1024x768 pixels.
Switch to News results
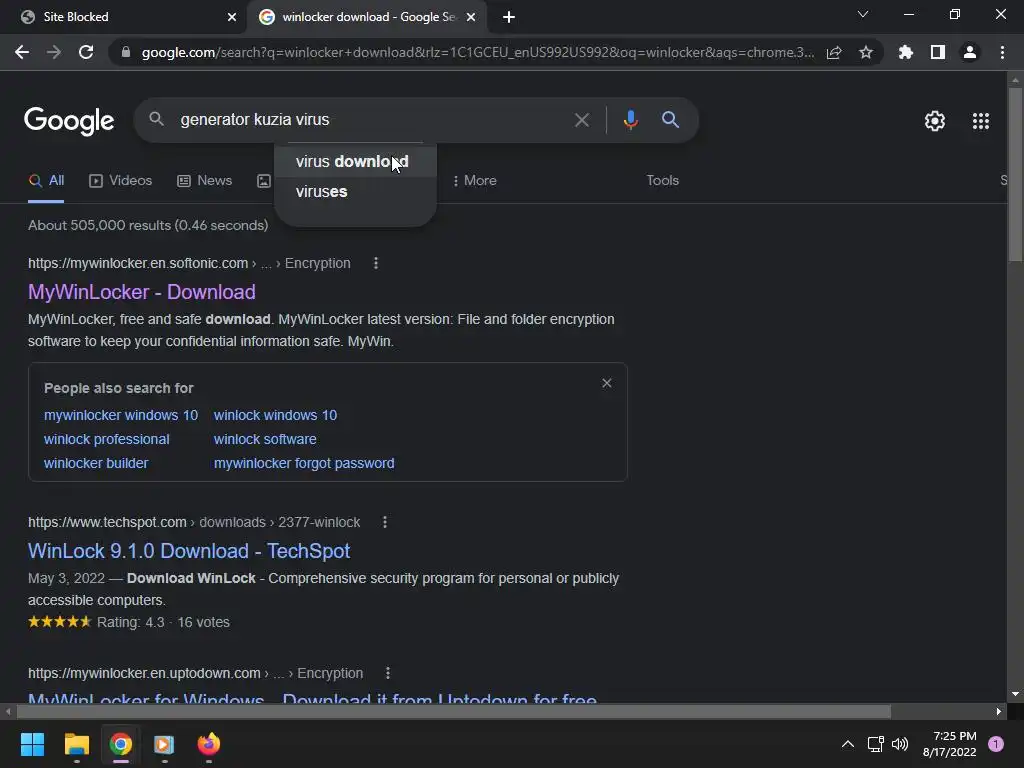pos(204,181)
